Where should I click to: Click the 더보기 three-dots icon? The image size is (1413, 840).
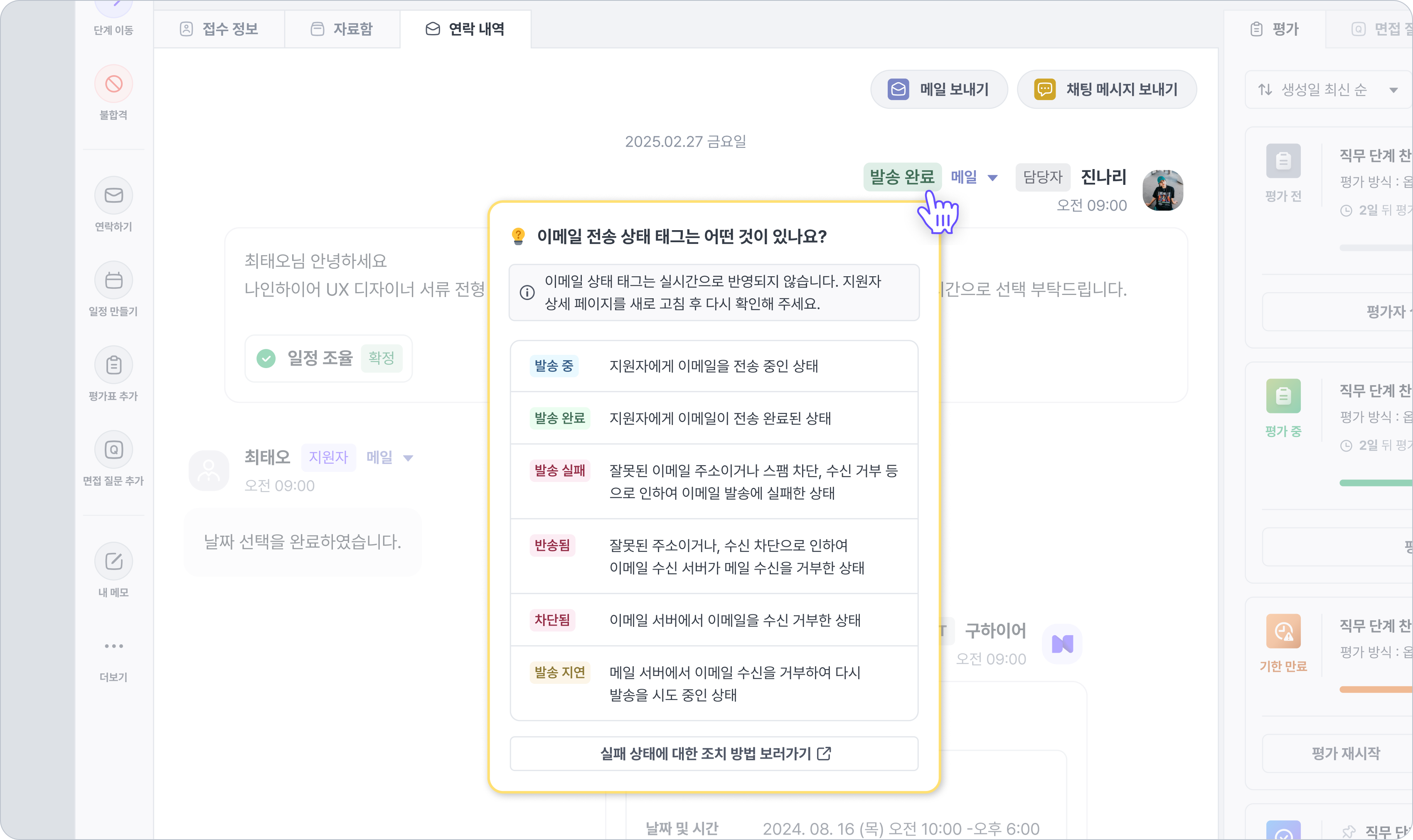click(114, 646)
